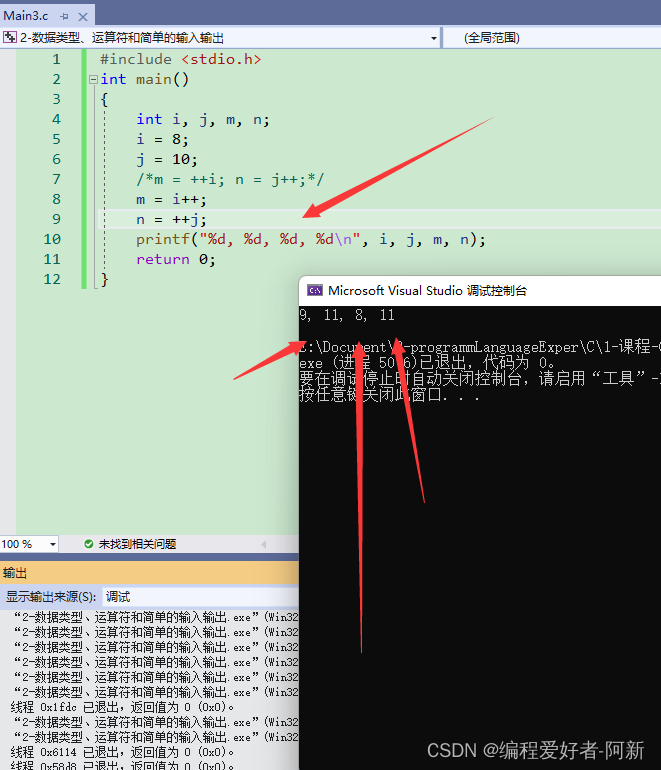Open the output source dropdown showing 调试
The width and height of the screenshot is (661, 770).
click(200, 597)
